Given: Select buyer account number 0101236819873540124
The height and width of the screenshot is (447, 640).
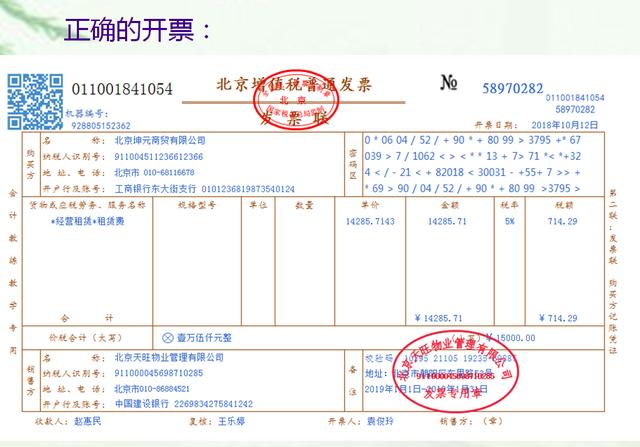Looking at the screenshot, I should click(248, 189).
